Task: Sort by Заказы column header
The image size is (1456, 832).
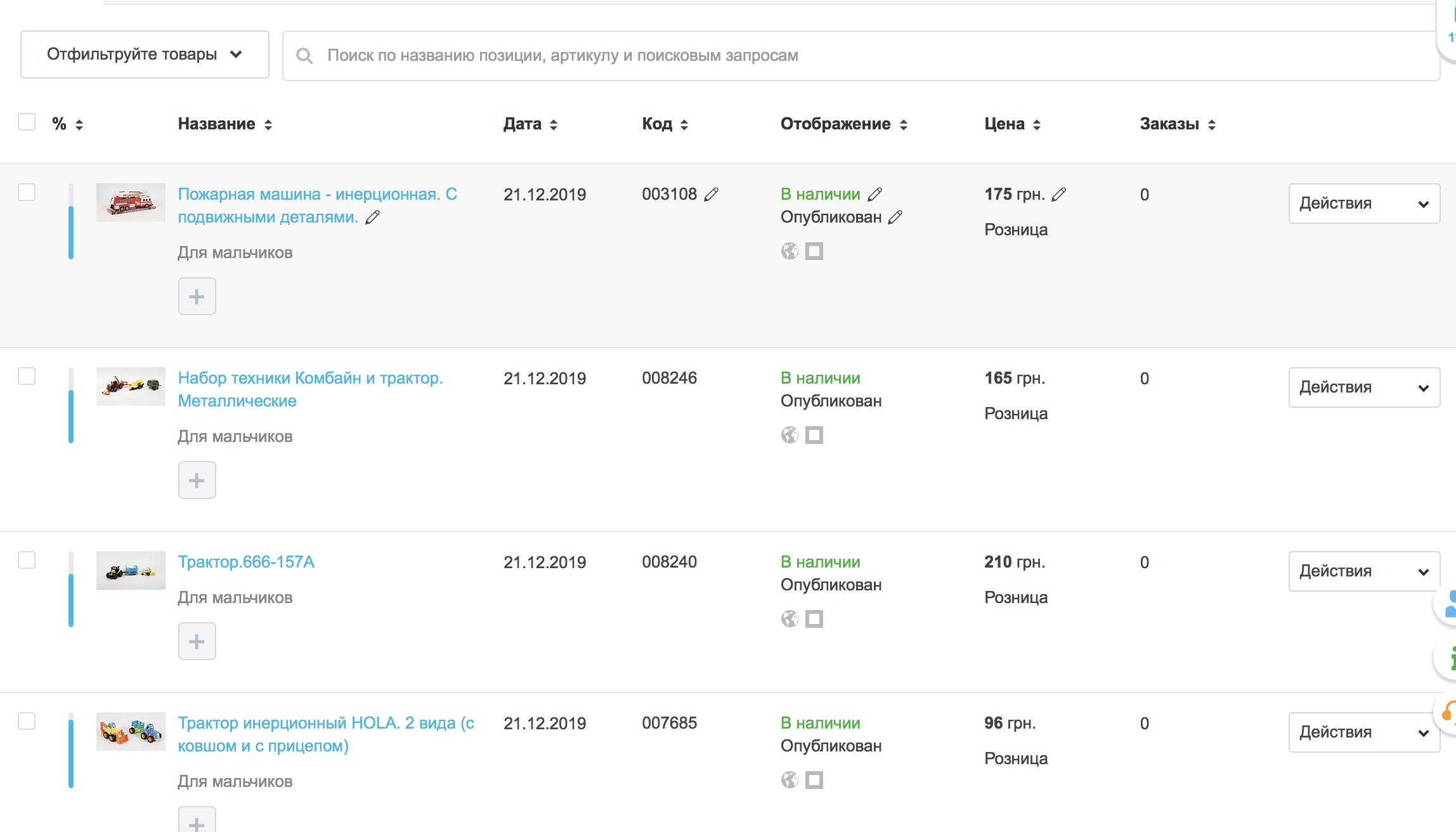Action: pyautogui.click(x=1178, y=124)
